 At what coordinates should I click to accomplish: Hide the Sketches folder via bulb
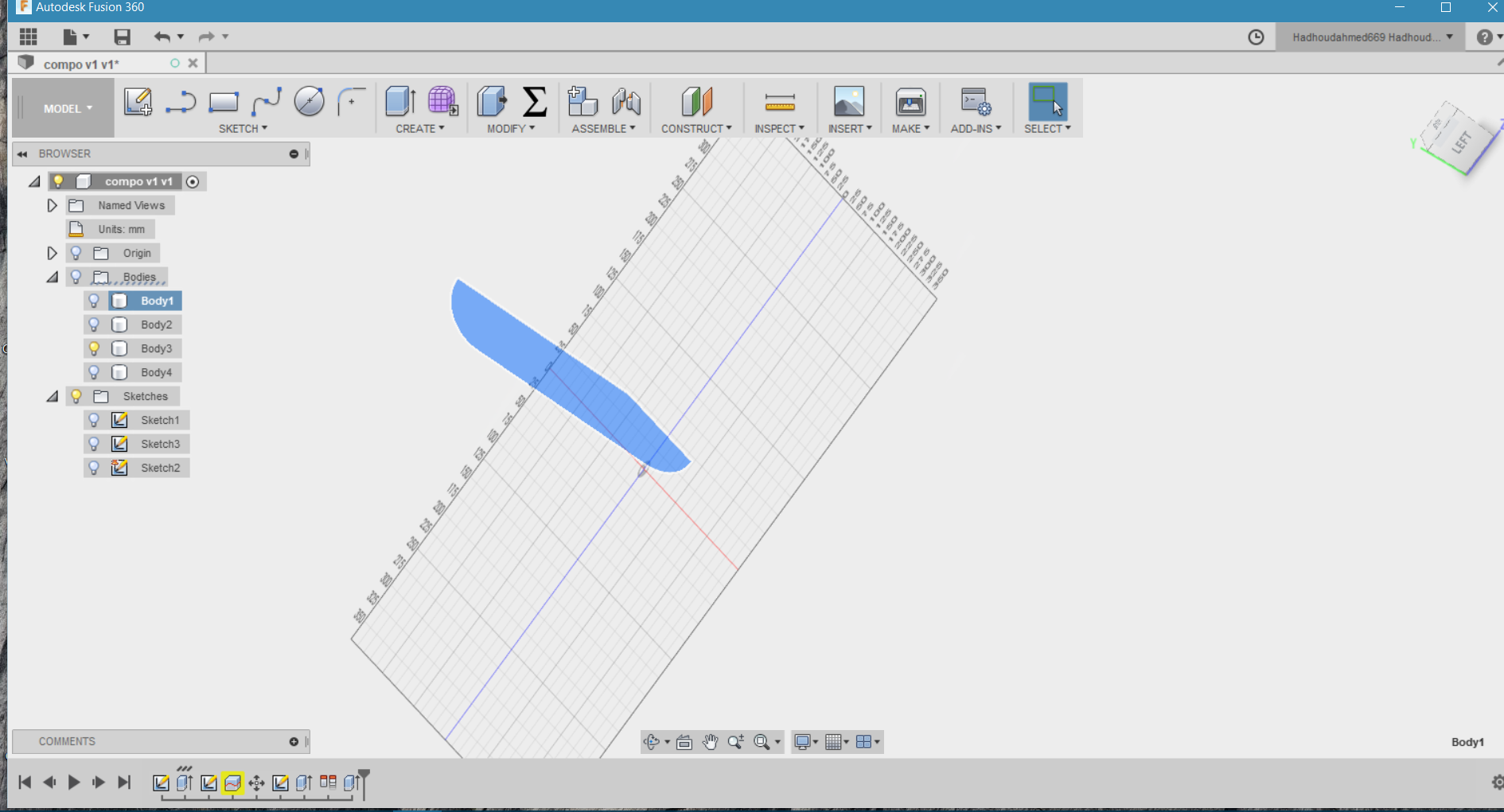click(76, 396)
